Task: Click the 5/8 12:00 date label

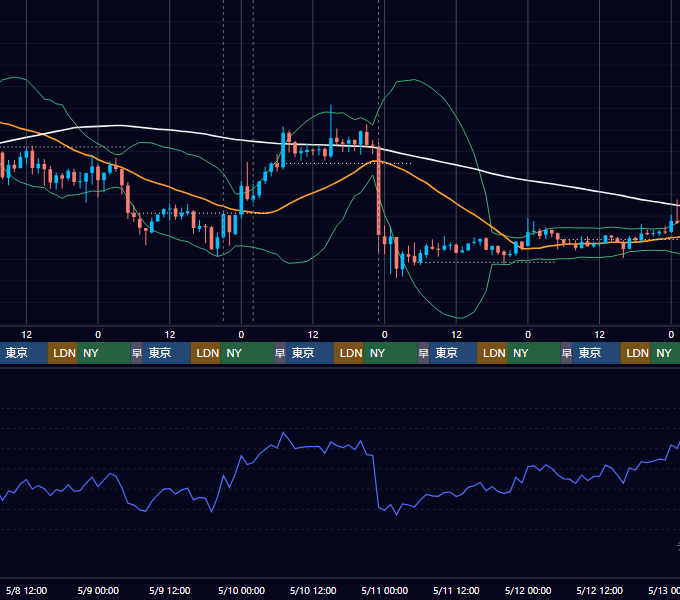Action: tap(26, 590)
